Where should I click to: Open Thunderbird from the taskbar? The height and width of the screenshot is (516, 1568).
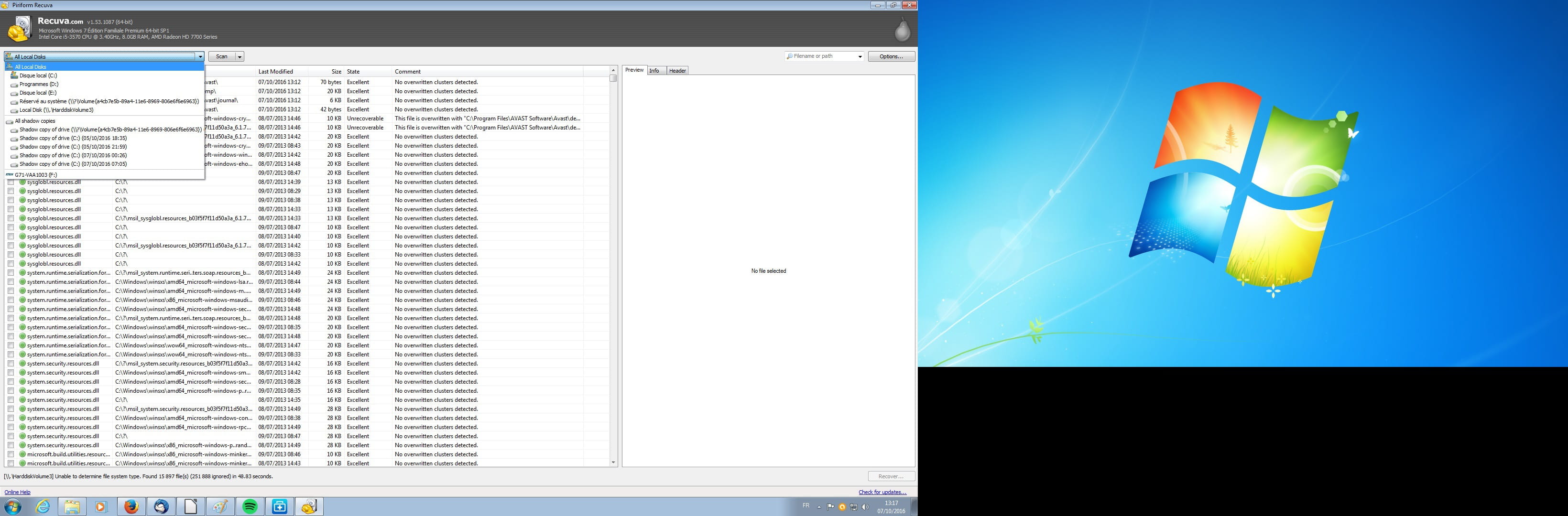click(x=161, y=506)
